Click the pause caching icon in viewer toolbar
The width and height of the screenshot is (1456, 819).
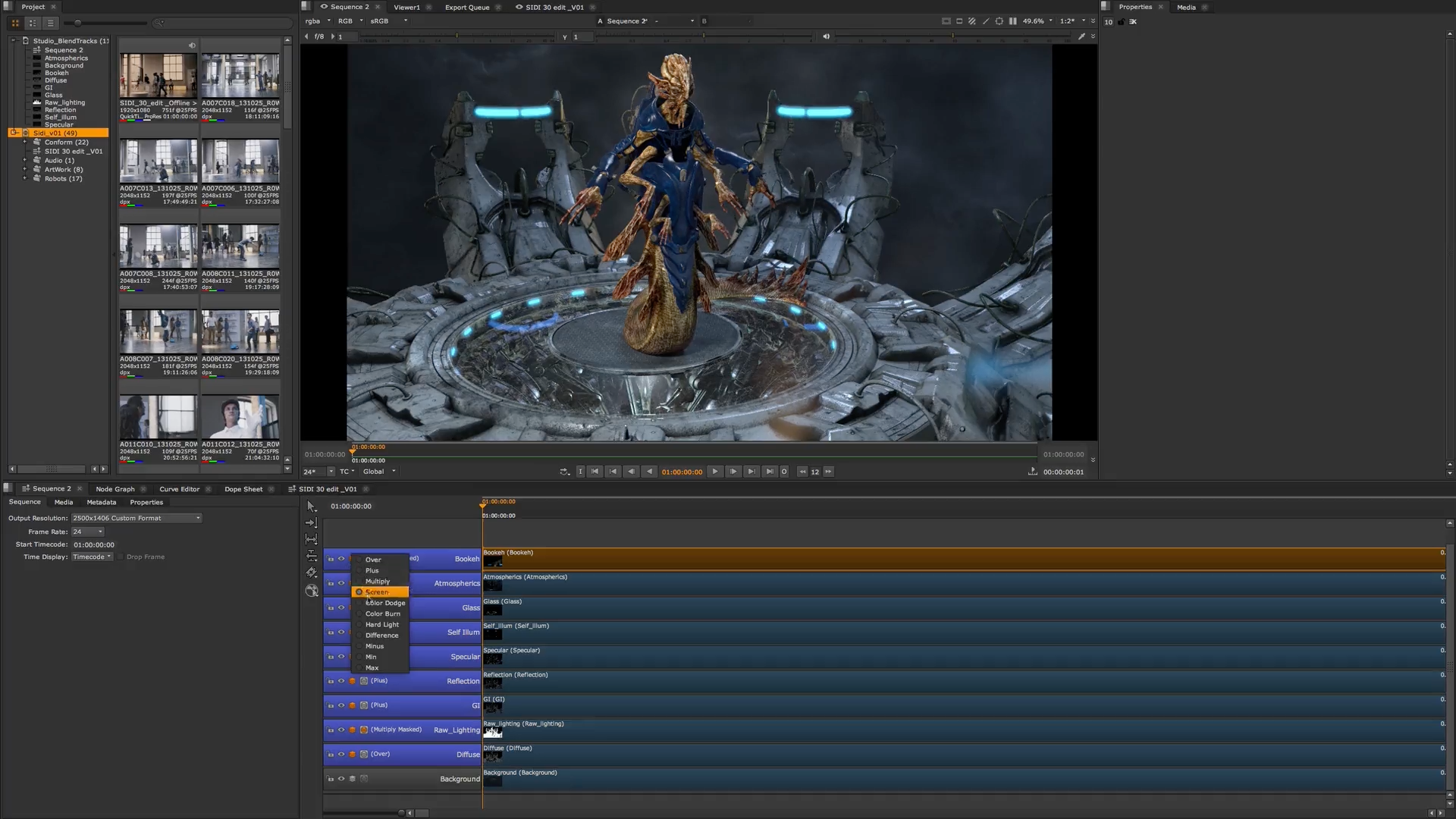pyautogui.click(x=1013, y=21)
